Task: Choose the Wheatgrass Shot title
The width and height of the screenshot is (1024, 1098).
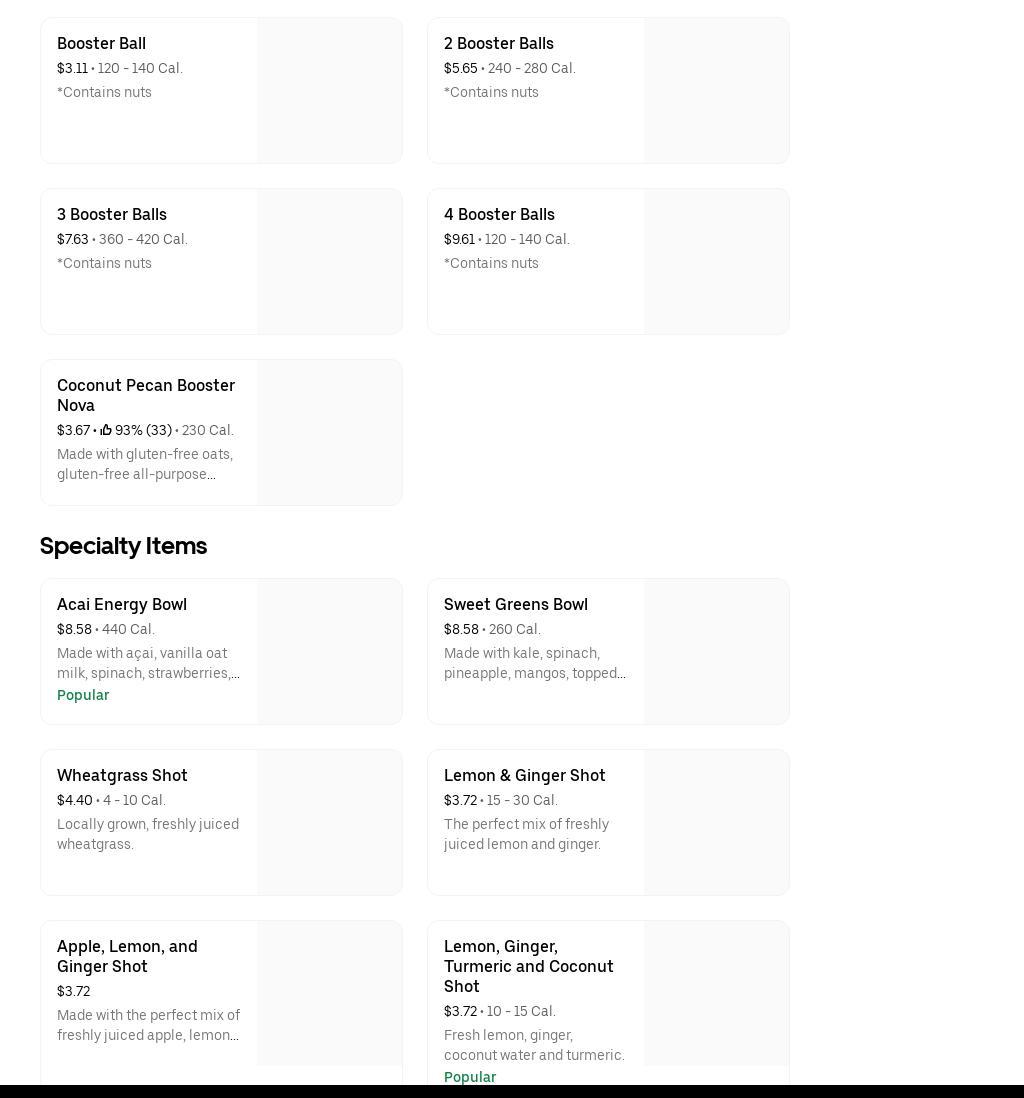Action: pos(122,775)
